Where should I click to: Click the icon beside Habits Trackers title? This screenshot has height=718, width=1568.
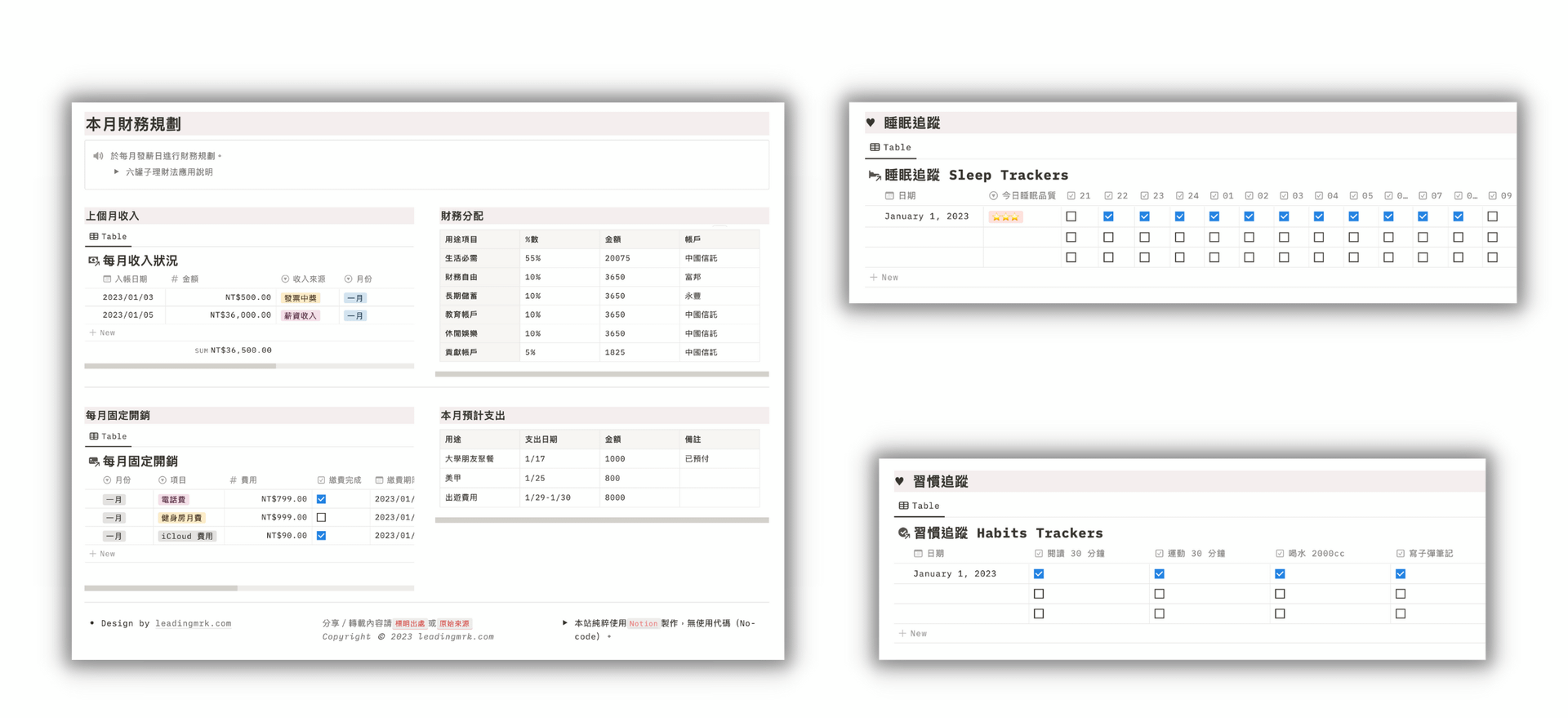point(903,533)
